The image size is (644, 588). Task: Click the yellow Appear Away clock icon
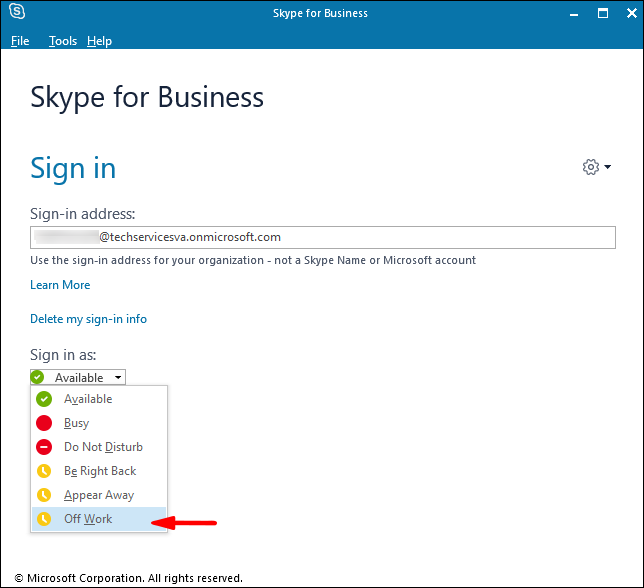coord(44,495)
